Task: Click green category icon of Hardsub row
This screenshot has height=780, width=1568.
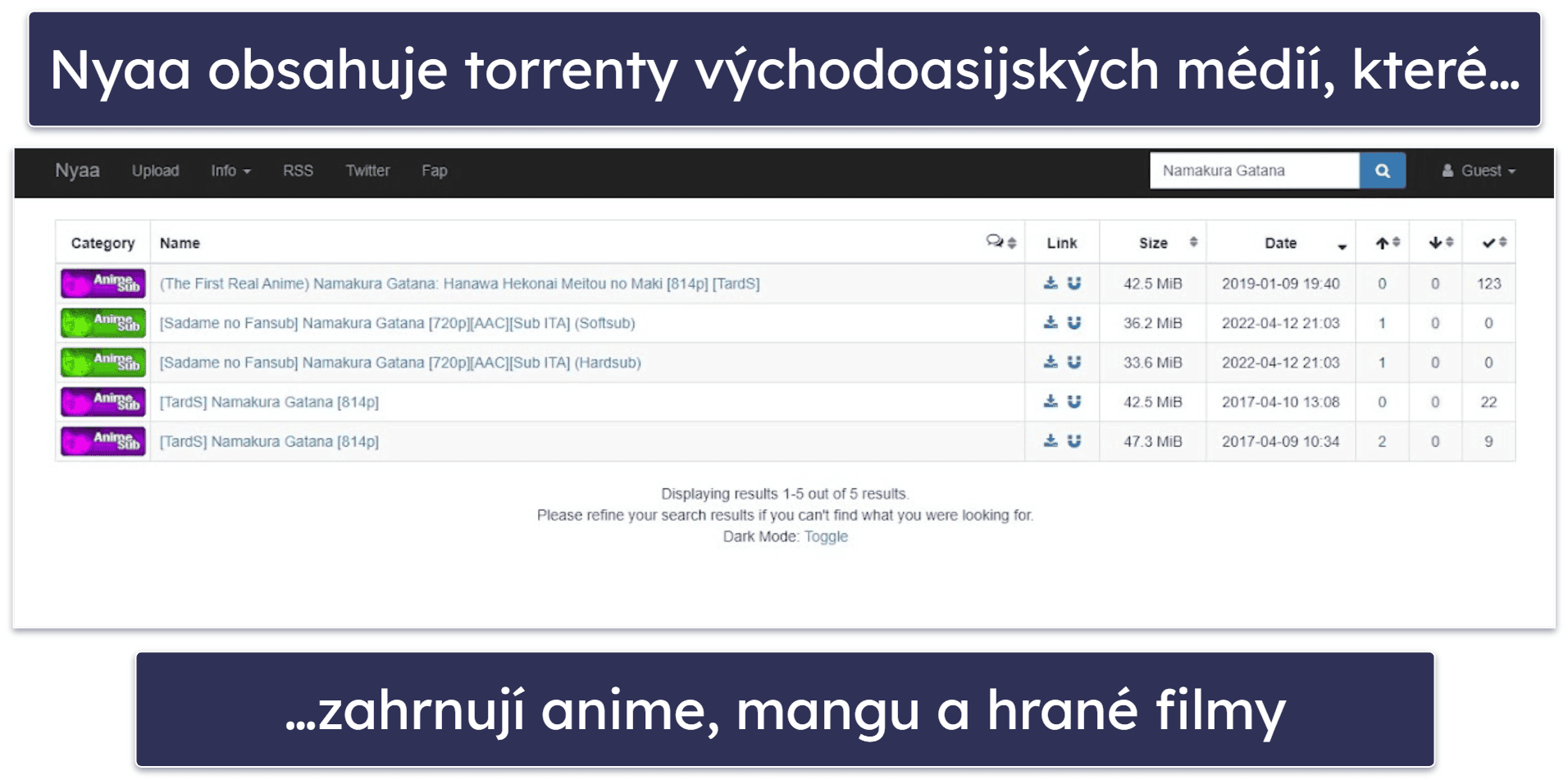Action: [103, 363]
